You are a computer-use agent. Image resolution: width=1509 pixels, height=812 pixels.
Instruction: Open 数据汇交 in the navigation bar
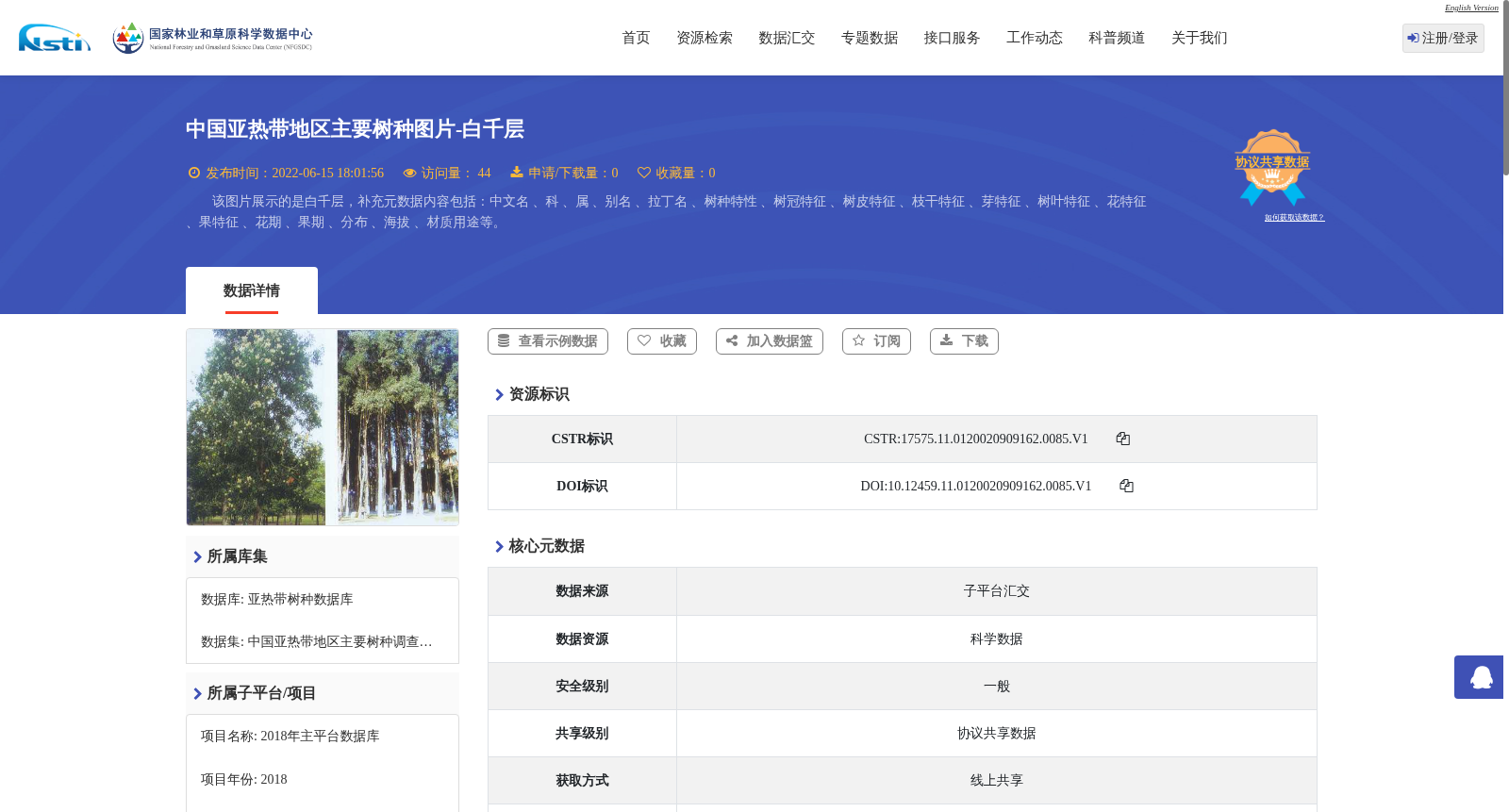tap(787, 38)
